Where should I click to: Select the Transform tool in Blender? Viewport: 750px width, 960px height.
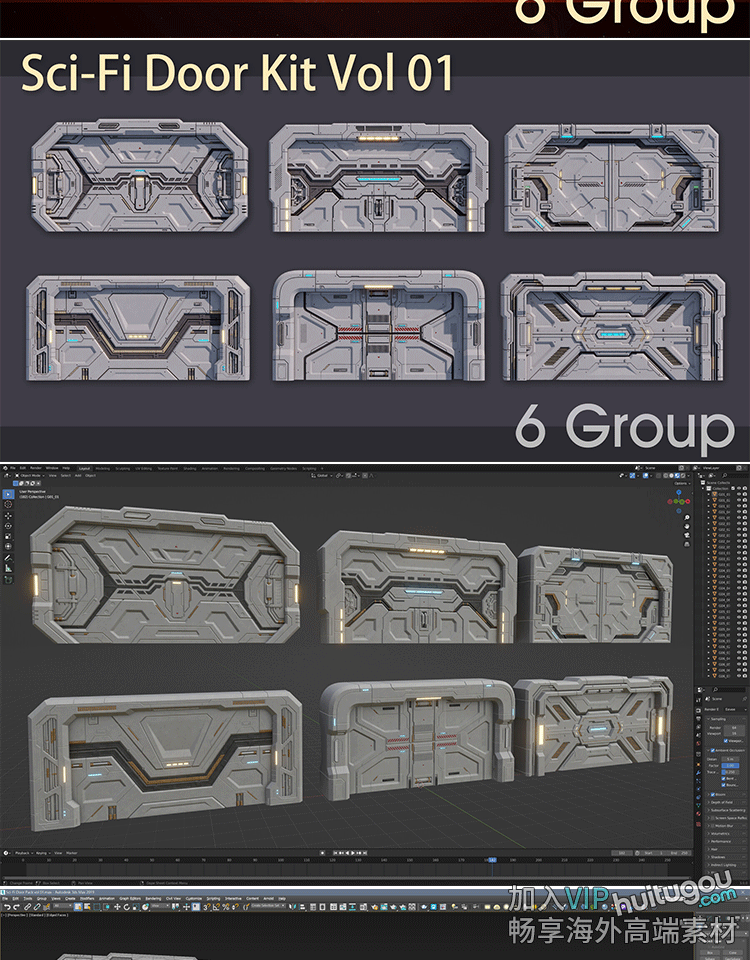[9, 546]
